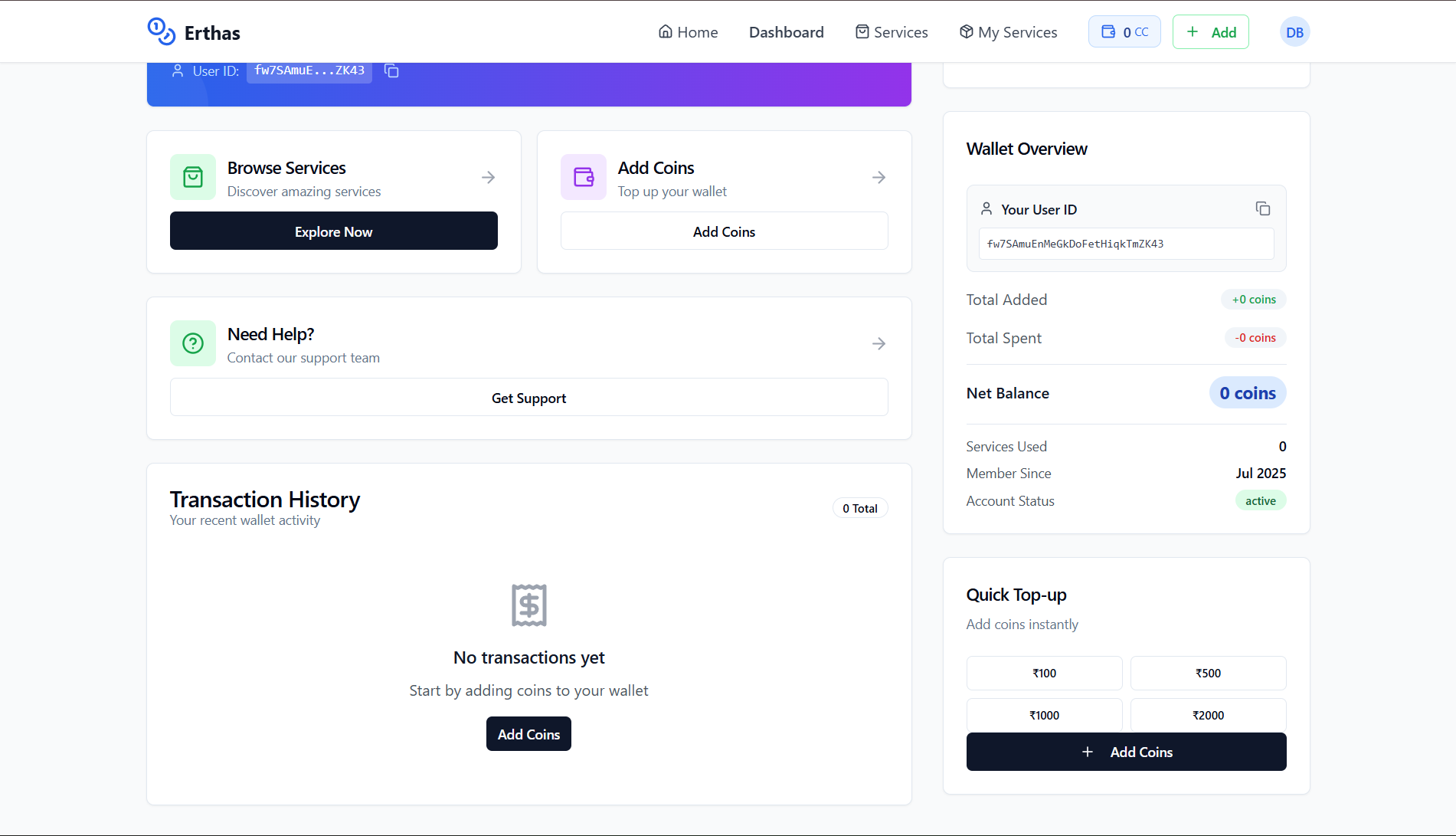Screen dimensions: 1456x836
Task: Click the active Account Status badge
Action: click(1261, 500)
